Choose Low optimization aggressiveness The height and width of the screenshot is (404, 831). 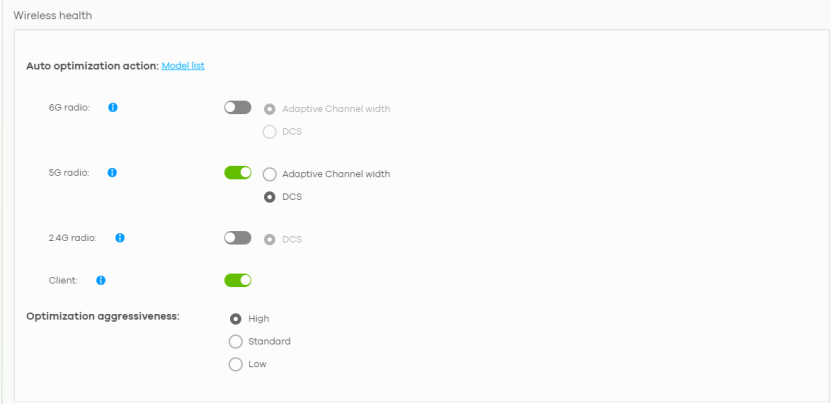[x=236, y=365]
